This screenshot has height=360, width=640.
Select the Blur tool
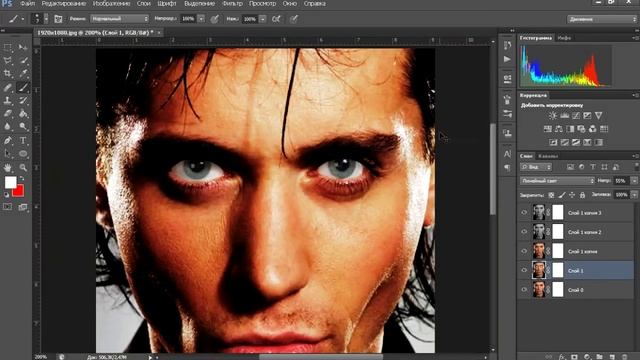(x=7, y=127)
